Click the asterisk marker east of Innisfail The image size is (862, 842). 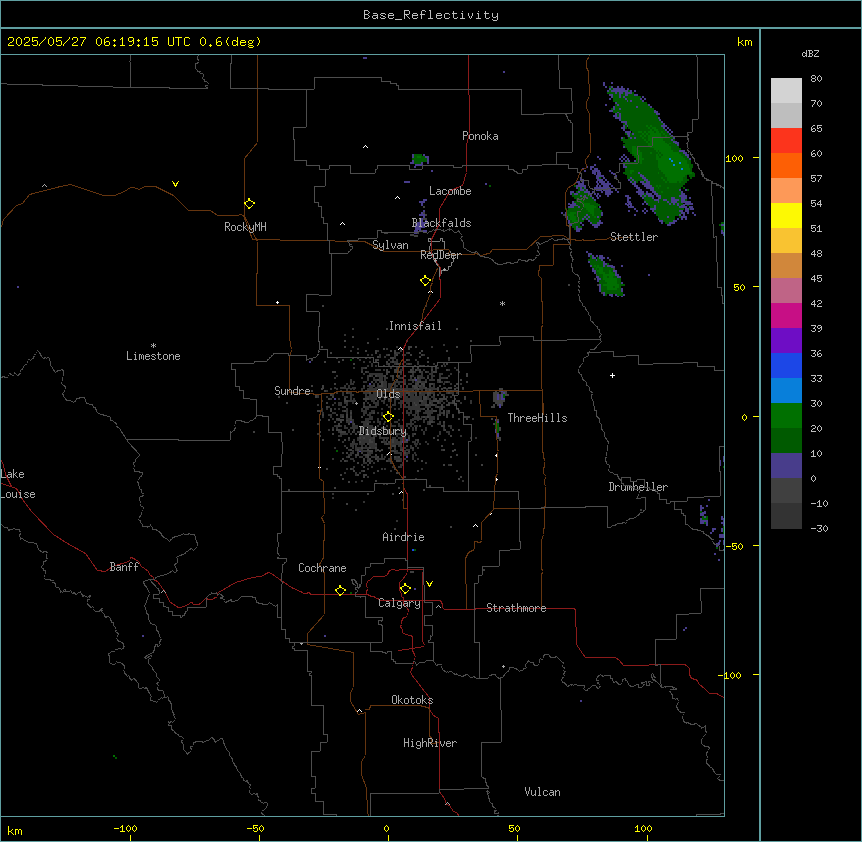502,303
